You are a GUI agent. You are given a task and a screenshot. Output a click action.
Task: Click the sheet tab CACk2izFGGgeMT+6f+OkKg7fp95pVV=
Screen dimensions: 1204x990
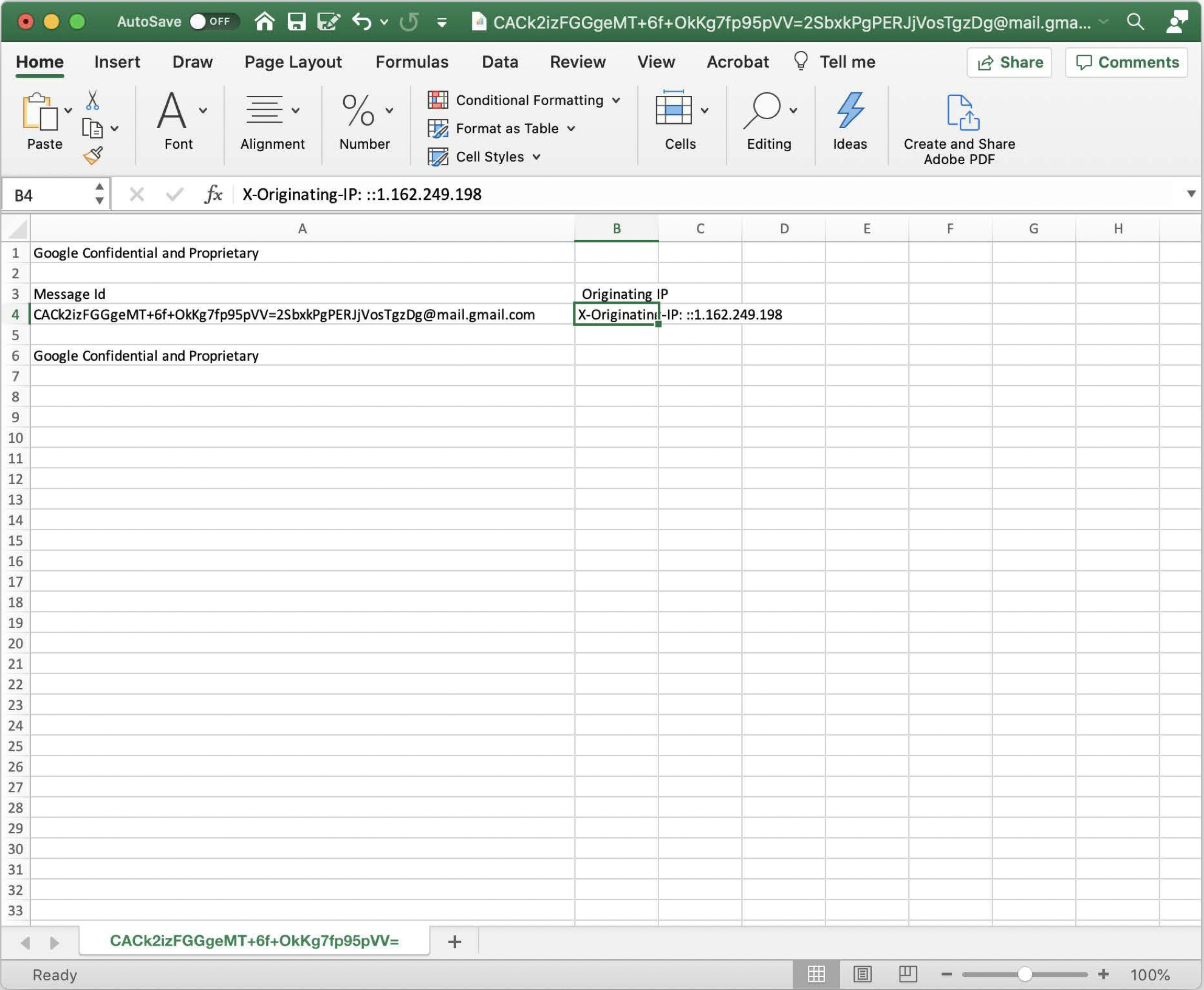[254, 941]
